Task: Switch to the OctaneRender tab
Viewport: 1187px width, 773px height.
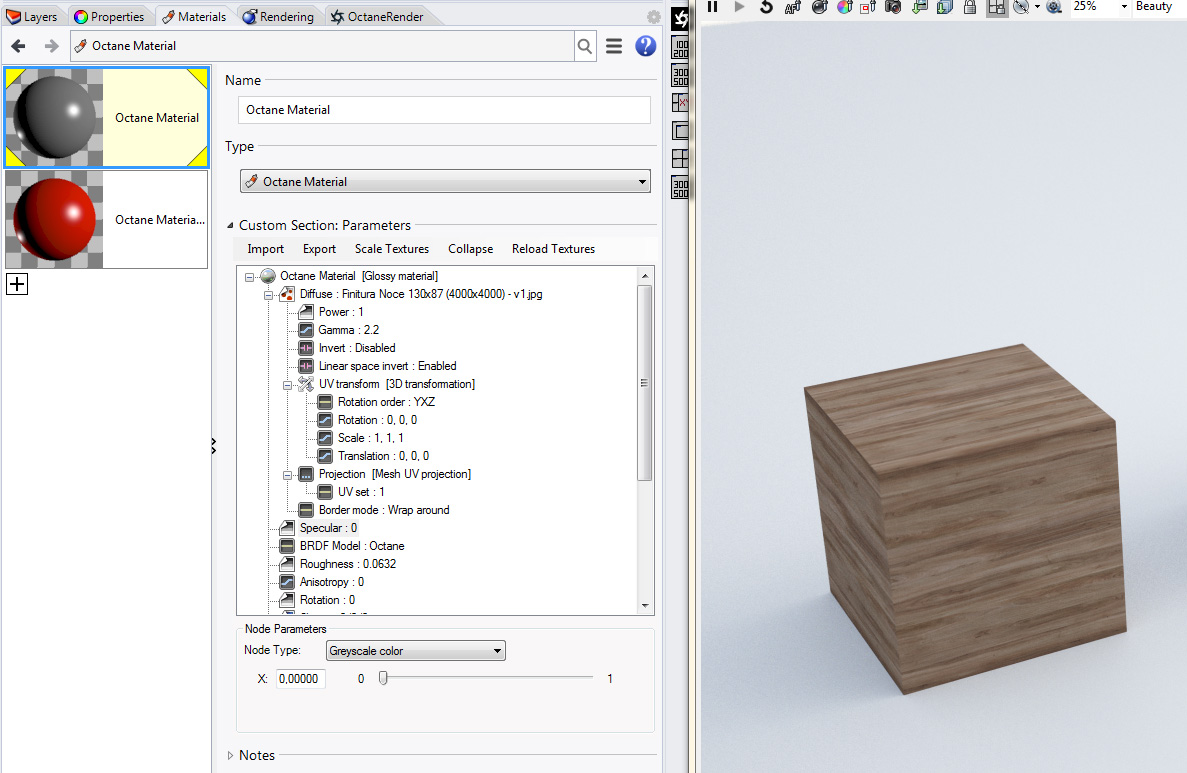Action: coord(377,17)
